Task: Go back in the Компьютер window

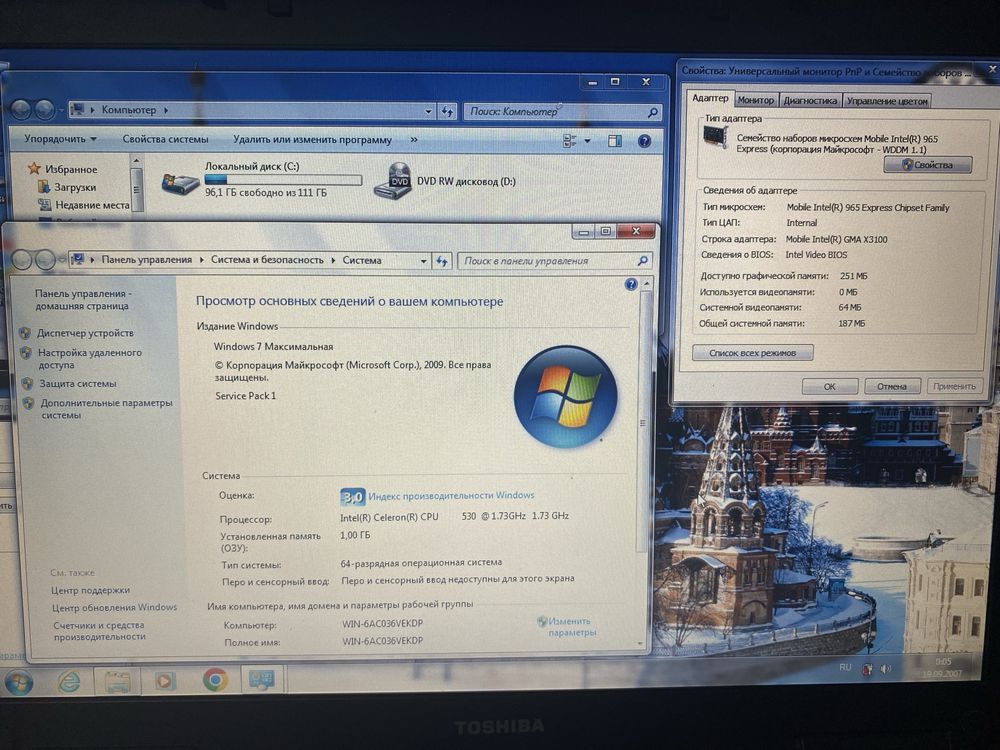Action: pyautogui.click(x=21, y=110)
